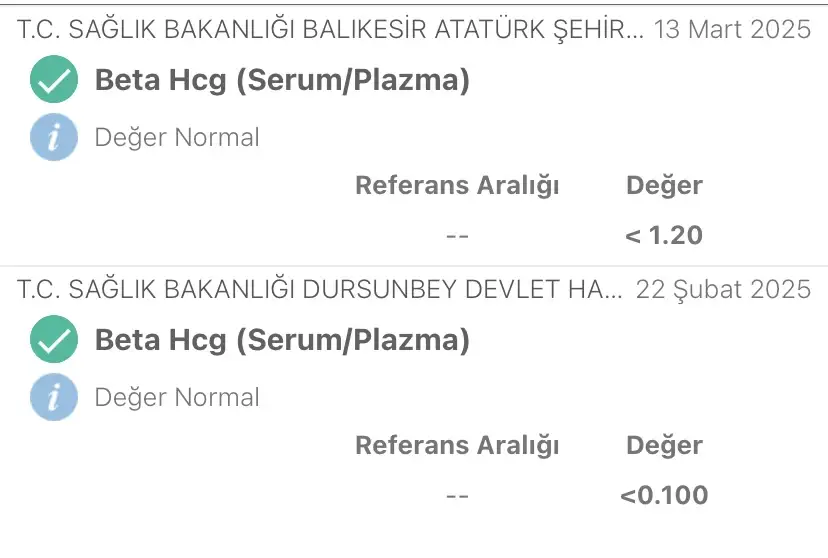Click the 22 Şubat 2025 date
This screenshot has width=828, height=558.
(723, 289)
